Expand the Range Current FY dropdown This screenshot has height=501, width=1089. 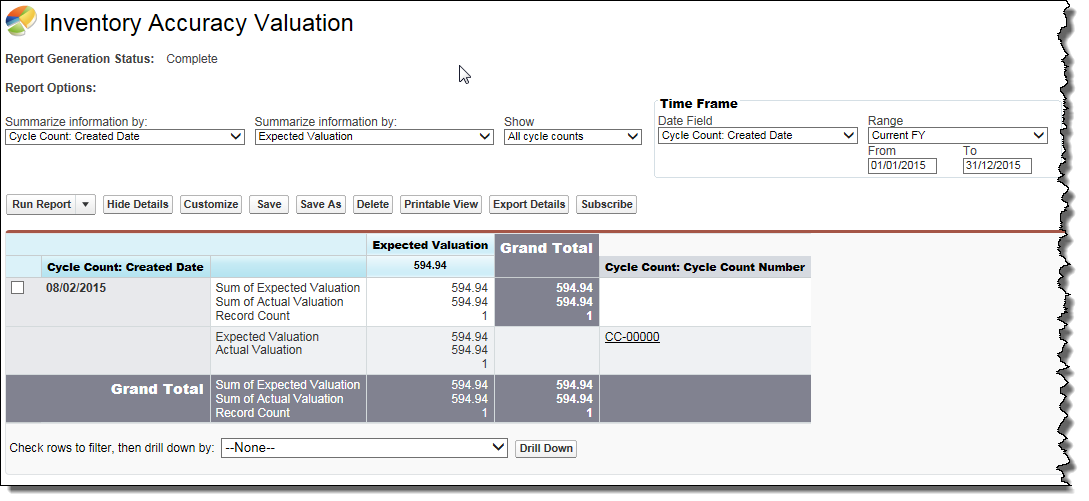tap(957, 135)
